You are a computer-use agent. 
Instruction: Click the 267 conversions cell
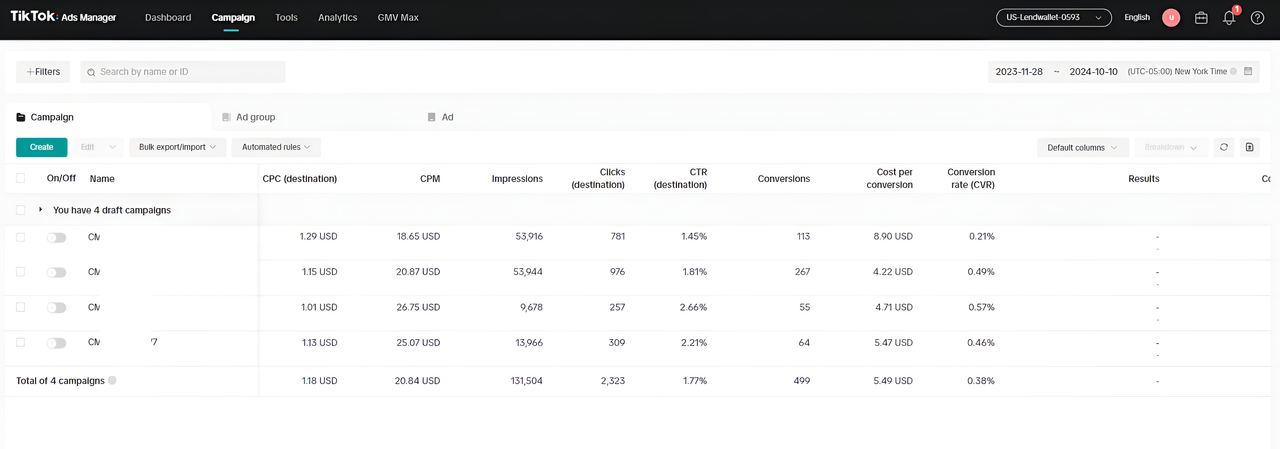(801, 272)
